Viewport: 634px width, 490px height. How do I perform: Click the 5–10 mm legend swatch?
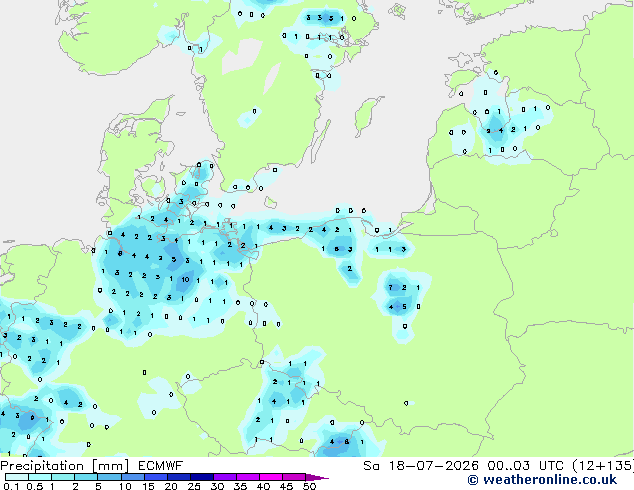coord(109,477)
